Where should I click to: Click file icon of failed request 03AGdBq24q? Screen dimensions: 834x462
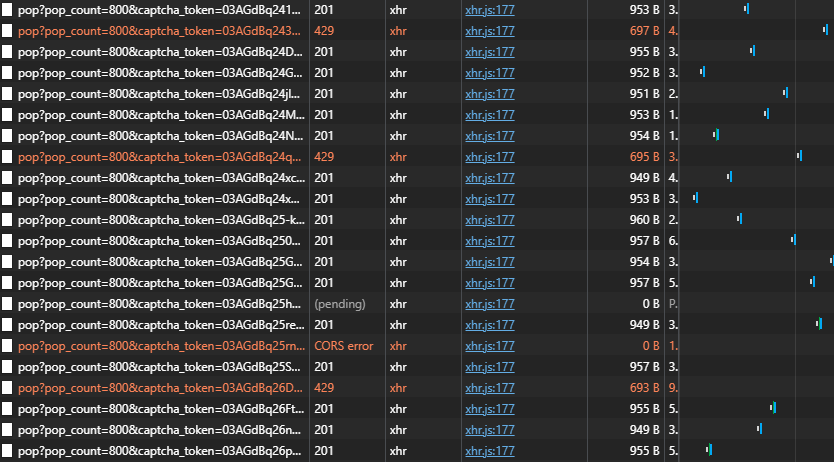tap(7, 157)
